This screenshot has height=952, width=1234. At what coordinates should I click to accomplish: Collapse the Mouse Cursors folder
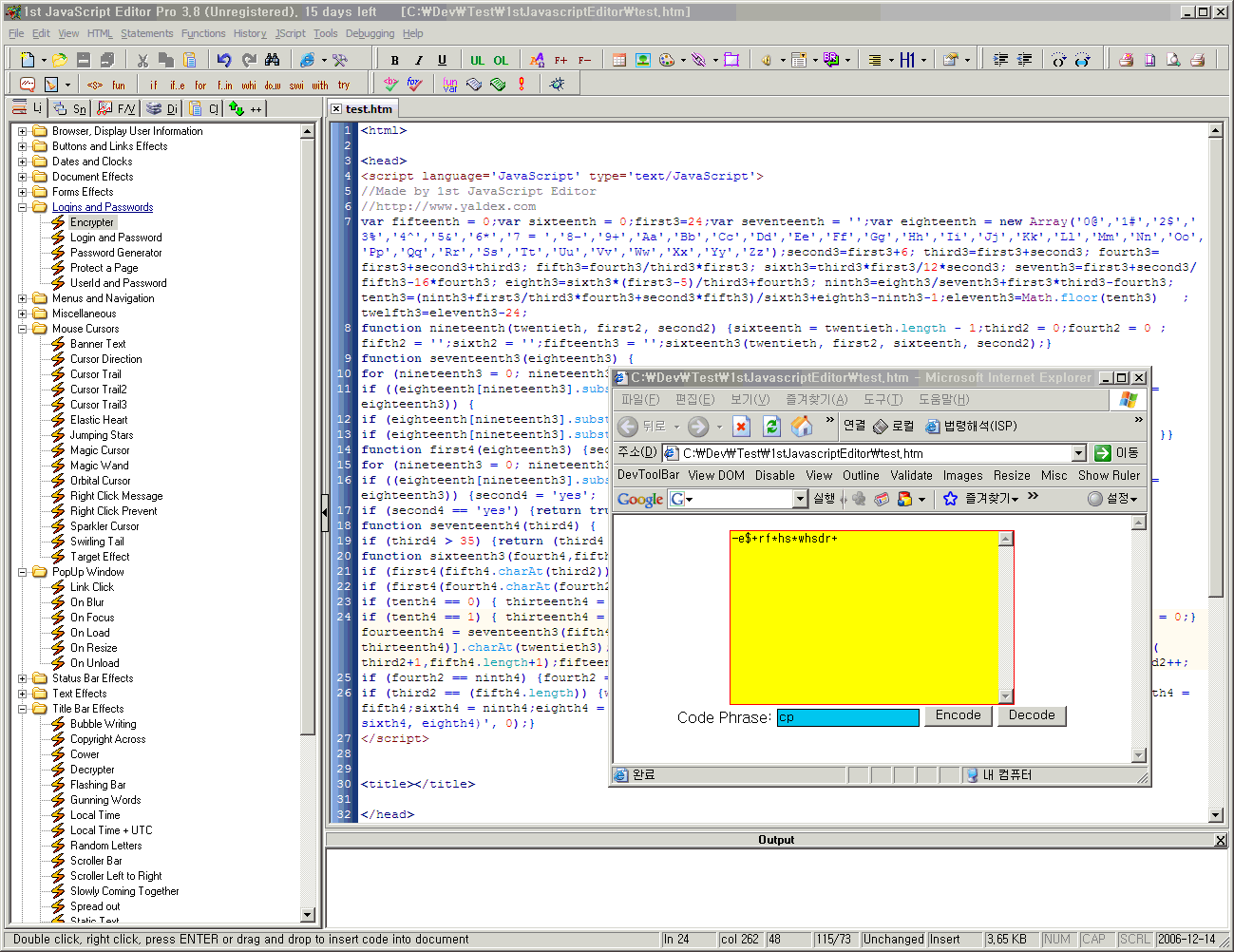[23, 329]
